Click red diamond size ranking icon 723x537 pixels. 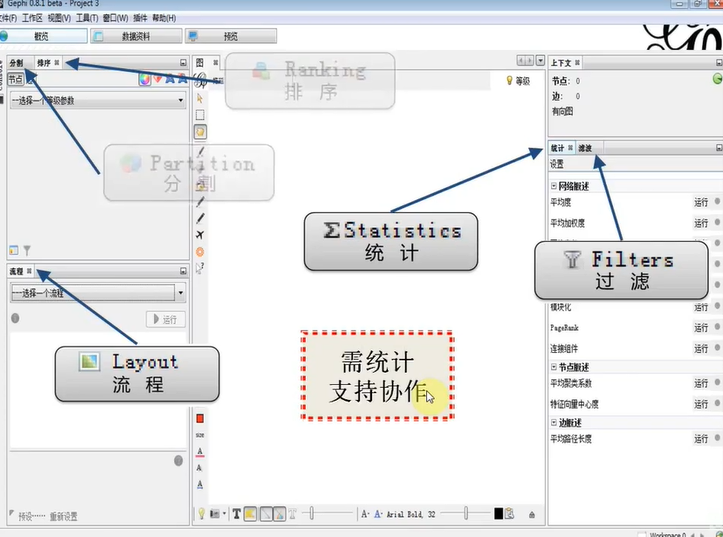click(158, 79)
